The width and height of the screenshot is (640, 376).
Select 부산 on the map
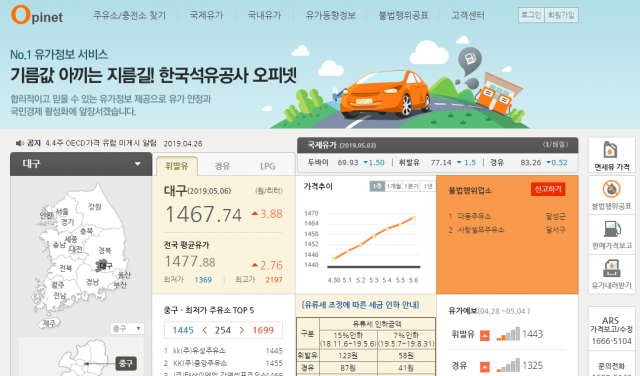pos(120,285)
